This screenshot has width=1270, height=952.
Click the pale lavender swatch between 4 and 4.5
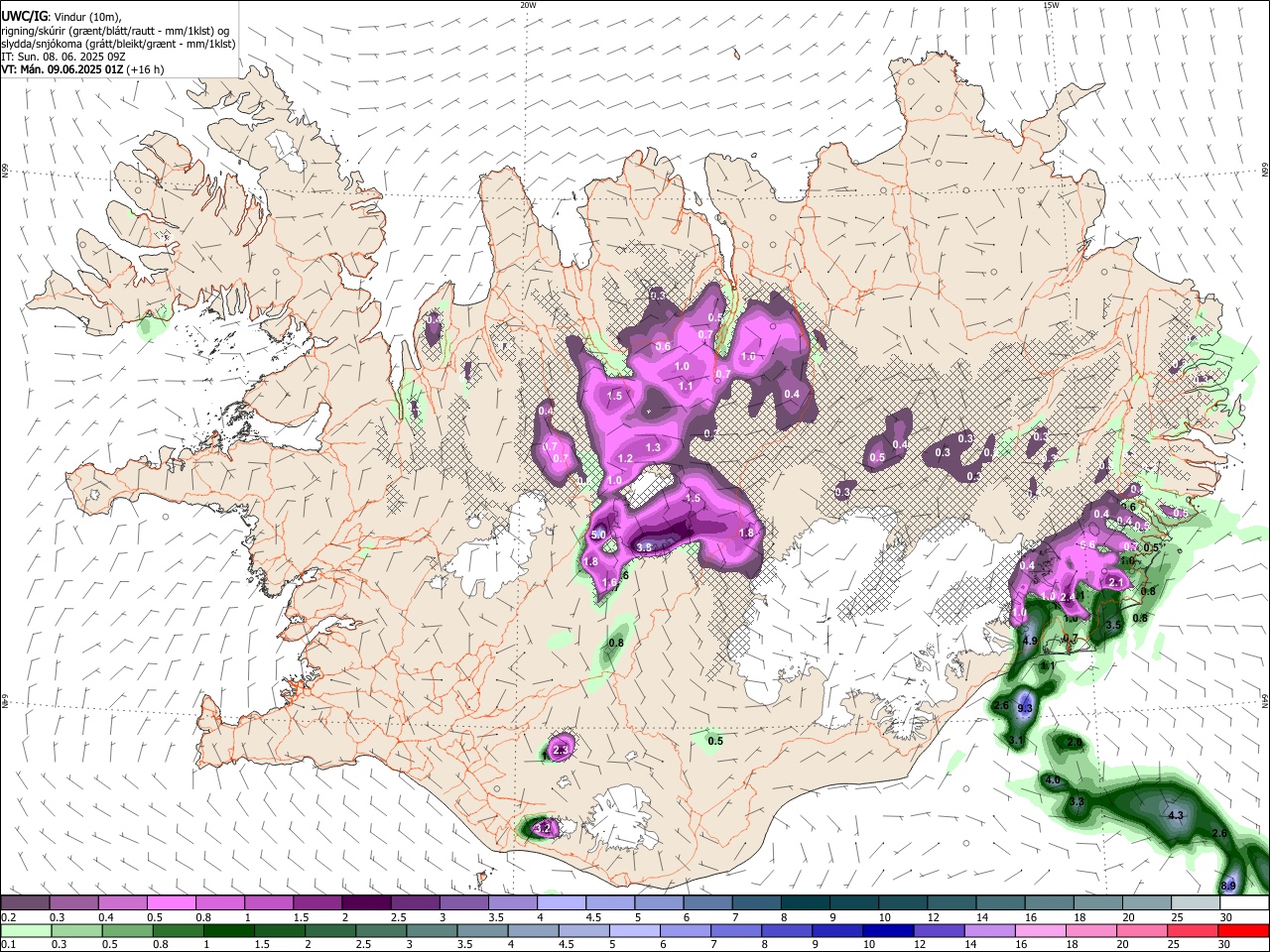point(562,902)
